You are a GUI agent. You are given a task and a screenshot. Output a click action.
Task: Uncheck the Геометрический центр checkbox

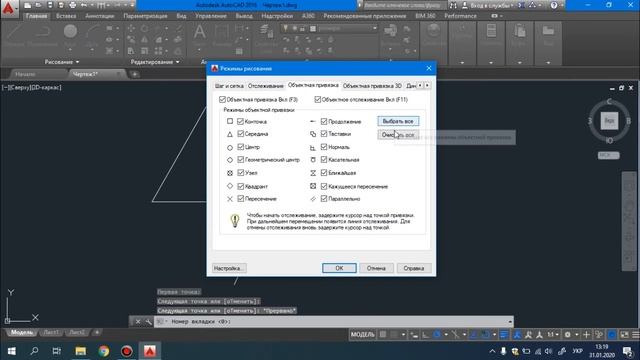240,160
